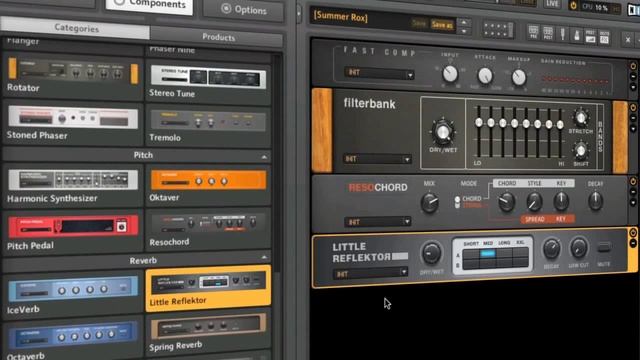Click the Resochord Mix knob
The width and height of the screenshot is (640, 360).
pos(429,202)
